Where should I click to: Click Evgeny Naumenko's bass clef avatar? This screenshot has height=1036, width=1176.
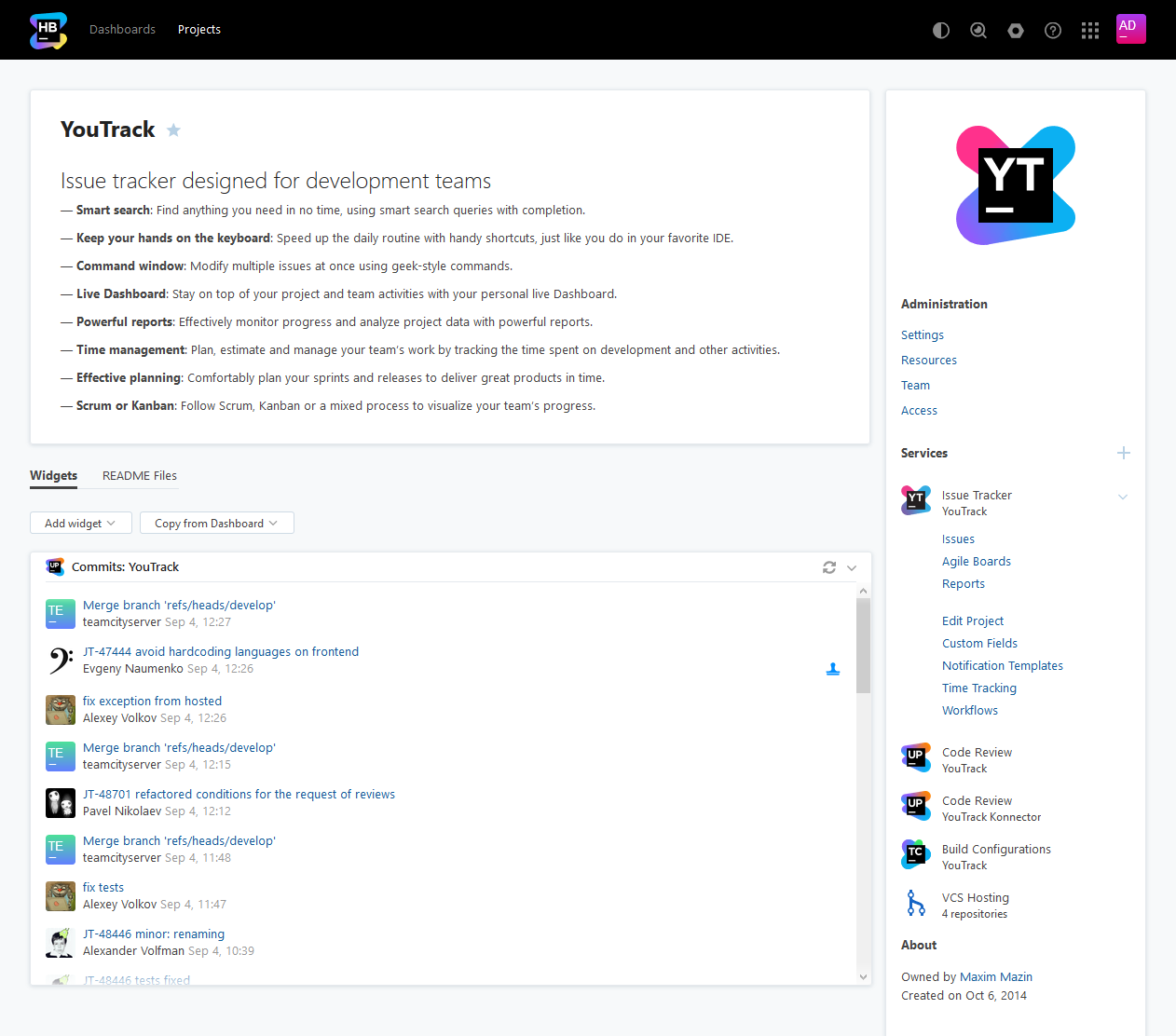[x=61, y=661]
